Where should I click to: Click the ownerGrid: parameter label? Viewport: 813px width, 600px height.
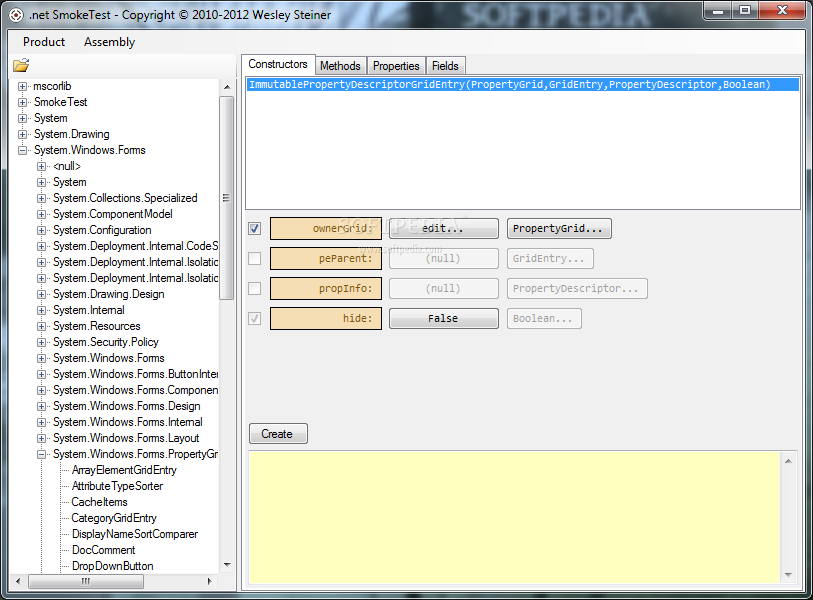click(x=326, y=228)
